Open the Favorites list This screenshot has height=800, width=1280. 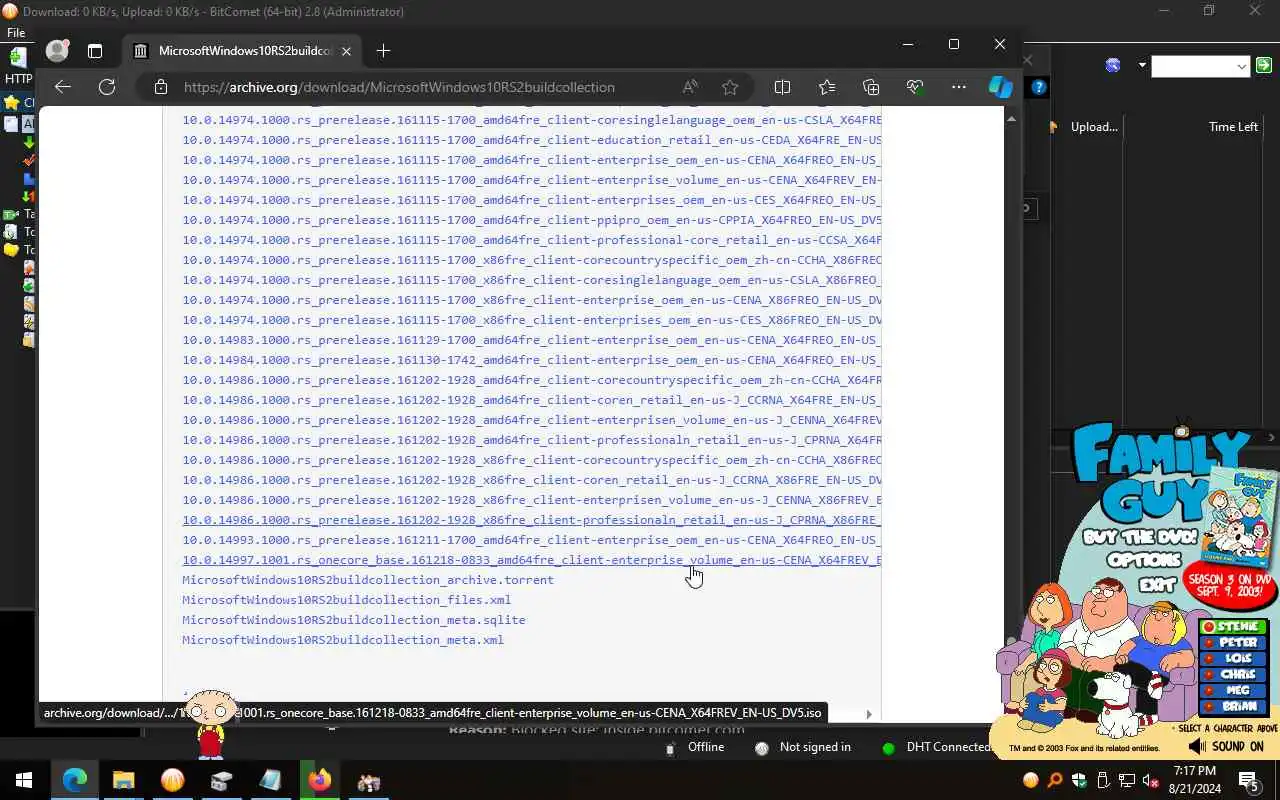pyautogui.click(x=826, y=87)
